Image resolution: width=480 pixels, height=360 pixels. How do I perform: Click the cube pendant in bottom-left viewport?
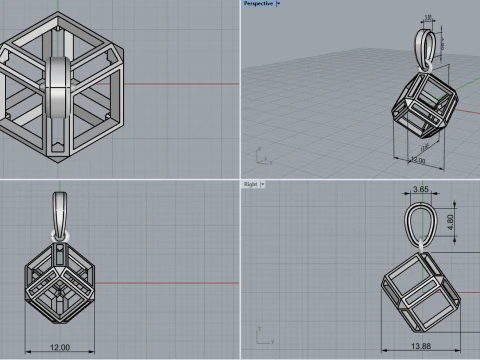(60, 283)
